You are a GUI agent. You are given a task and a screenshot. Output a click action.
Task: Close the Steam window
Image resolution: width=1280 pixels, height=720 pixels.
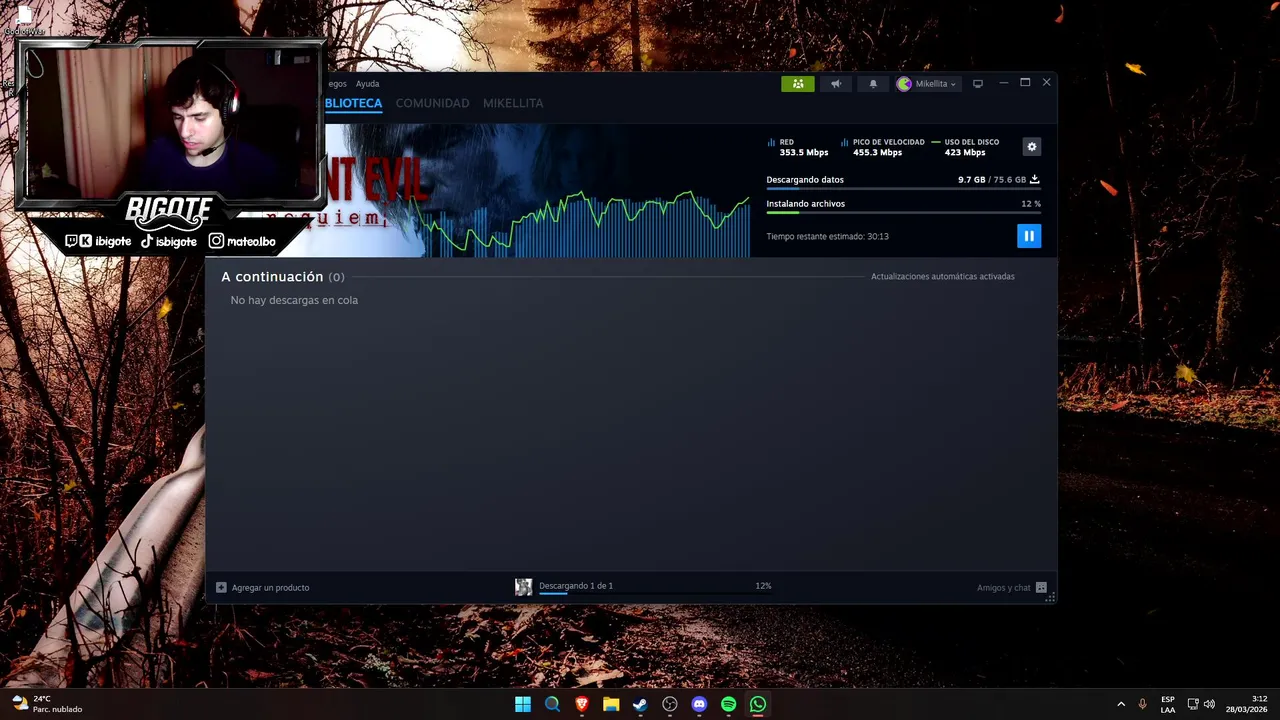tap(1046, 83)
